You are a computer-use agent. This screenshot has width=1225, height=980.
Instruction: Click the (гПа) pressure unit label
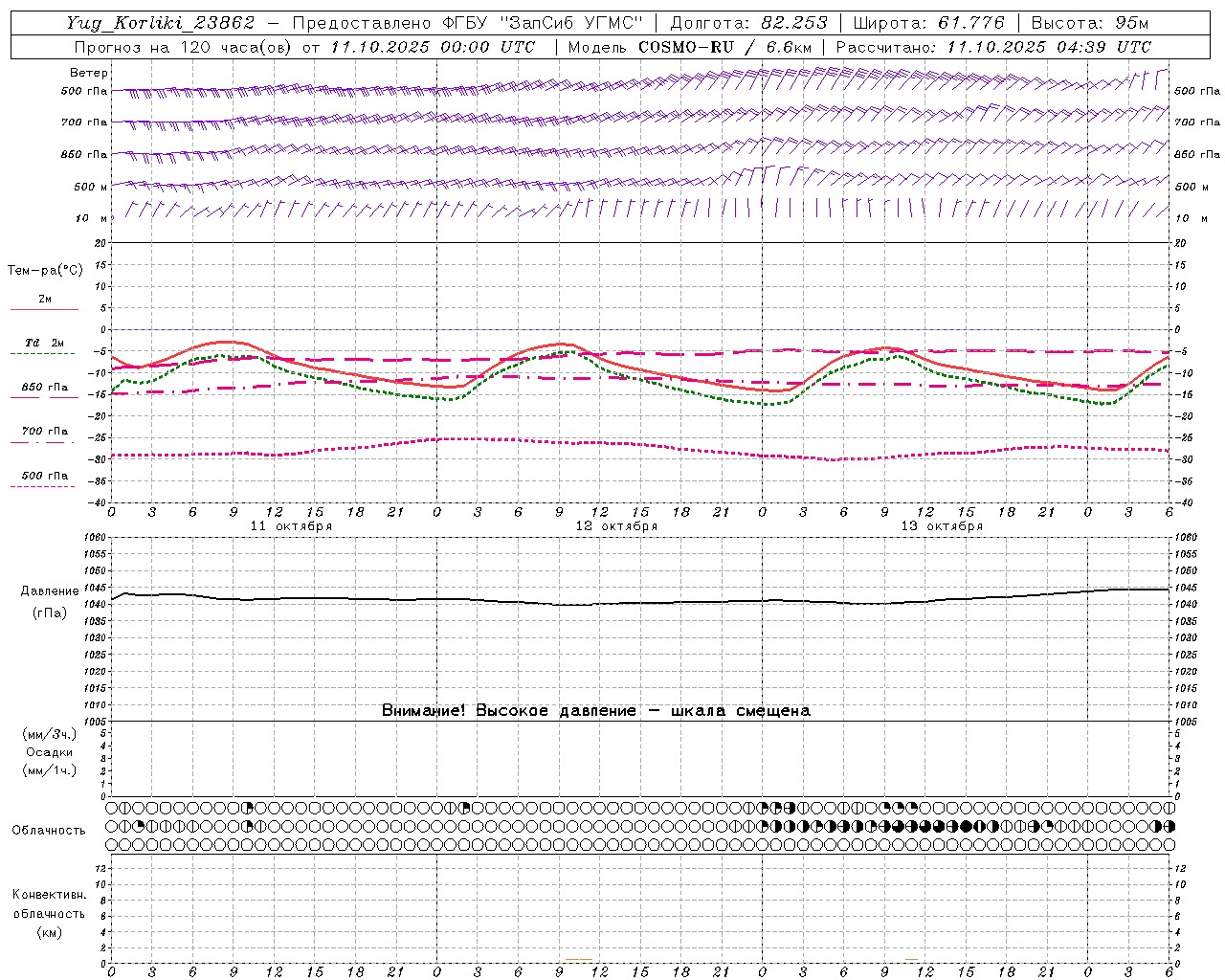point(49,613)
